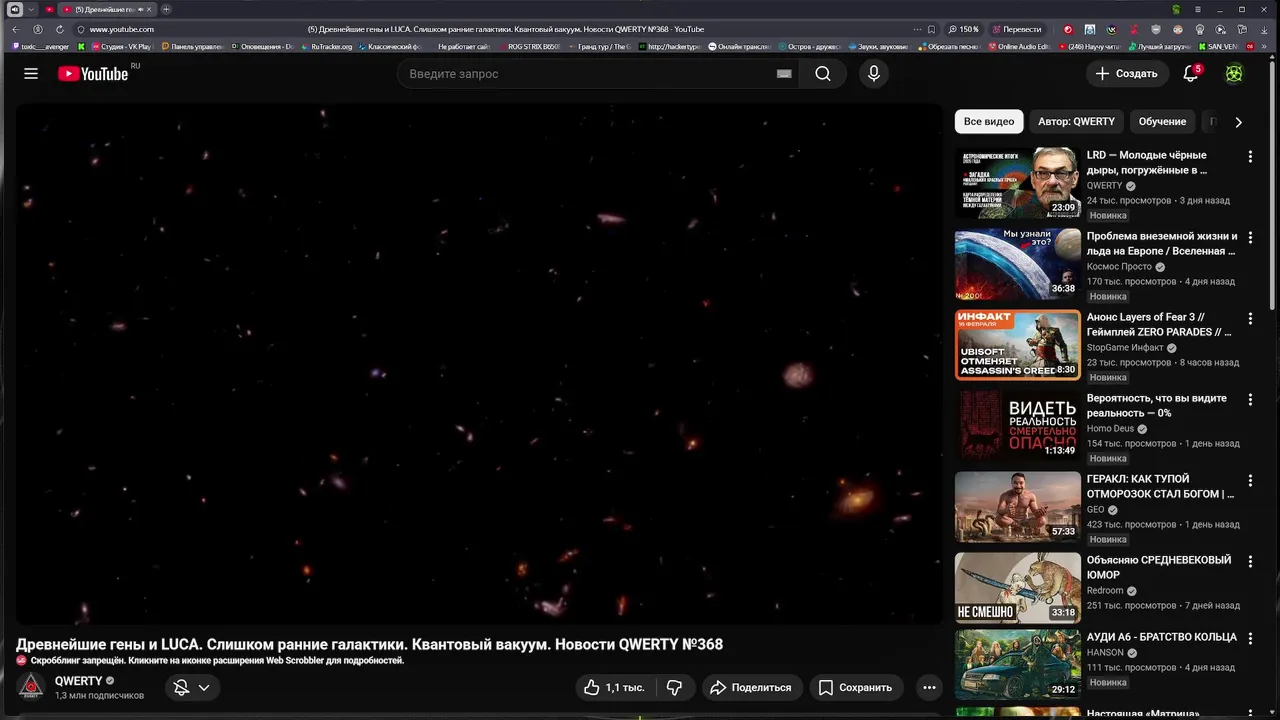Open options menu for LRD video
1280x720 pixels.
pos(1249,156)
